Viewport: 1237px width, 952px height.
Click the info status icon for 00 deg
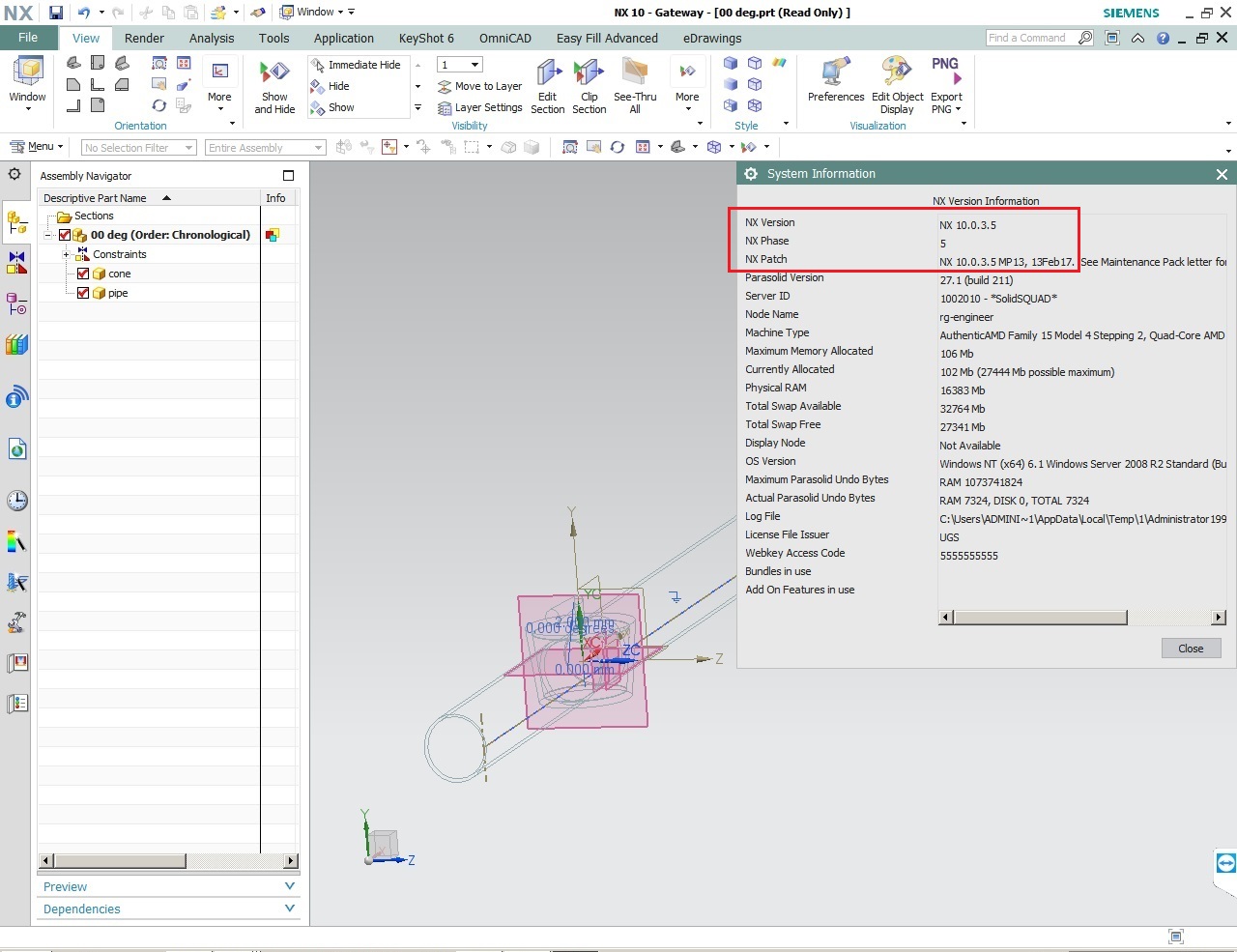pyautogui.click(x=273, y=235)
